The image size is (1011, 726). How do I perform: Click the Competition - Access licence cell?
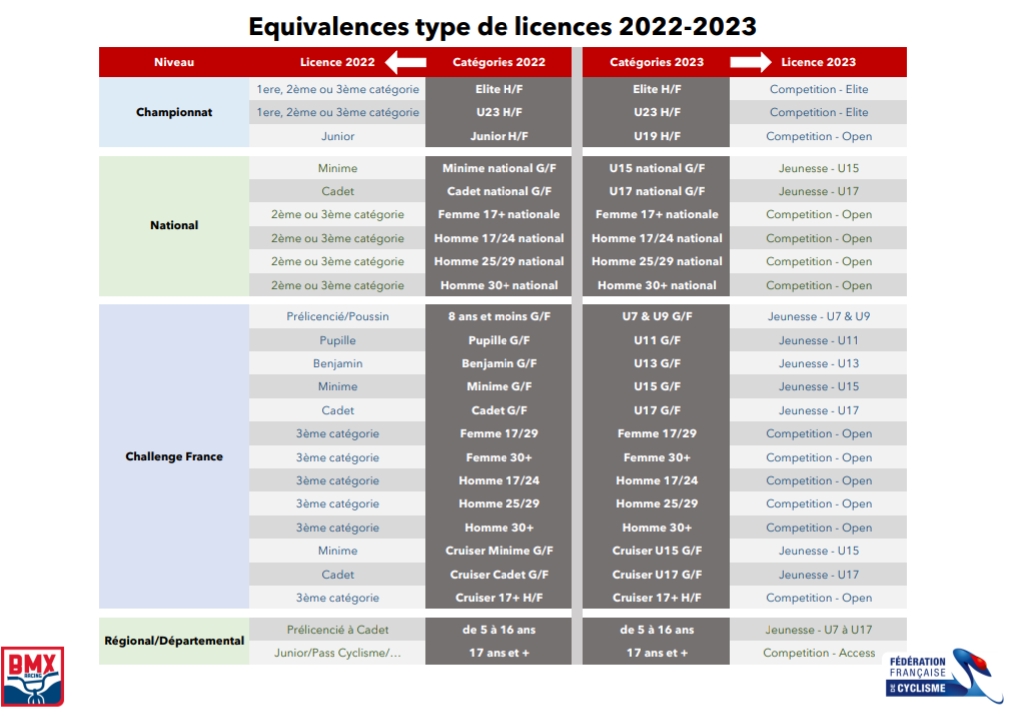[x=818, y=653]
